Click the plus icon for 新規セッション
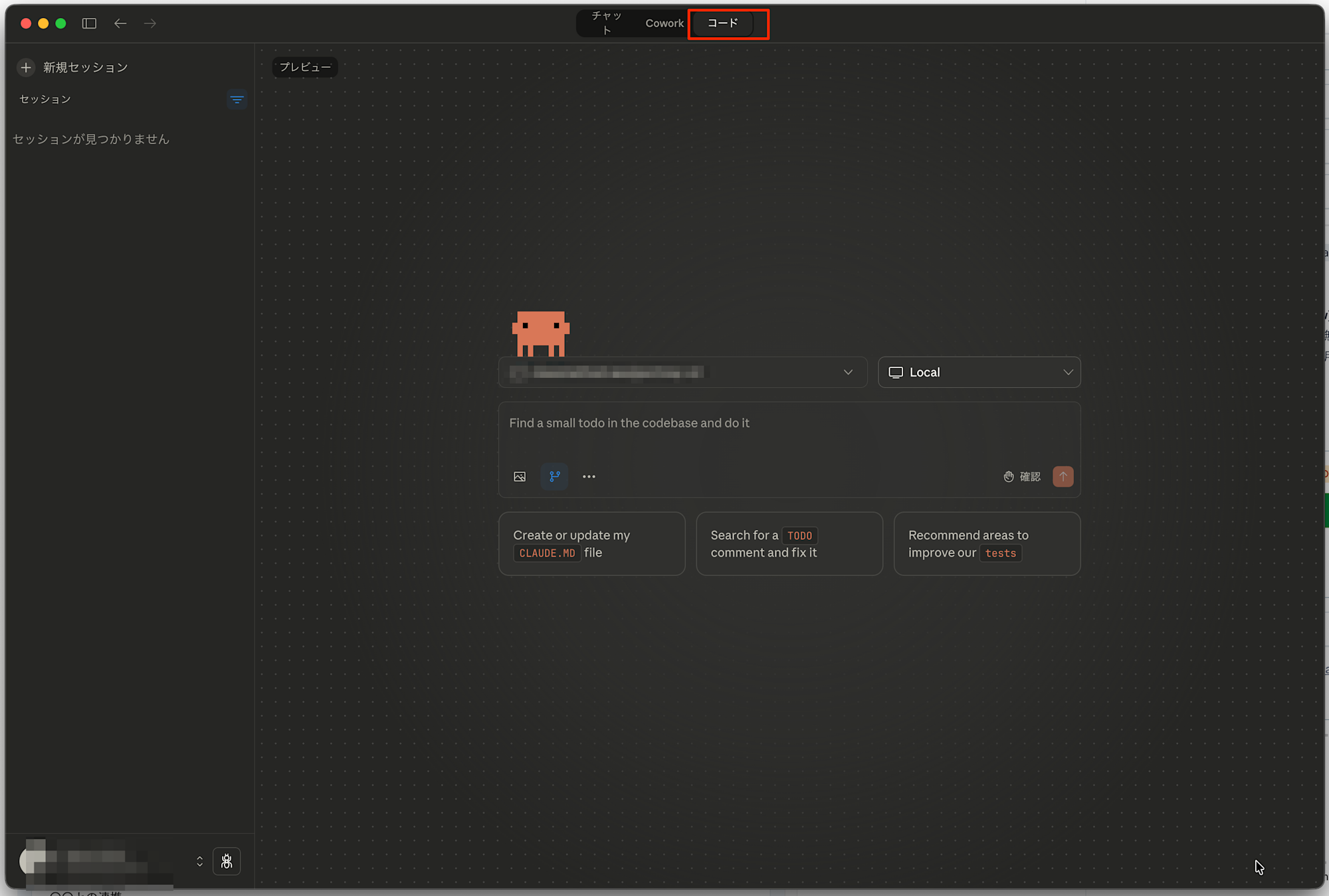Image resolution: width=1329 pixels, height=896 pixels. [x=25, y=67]
